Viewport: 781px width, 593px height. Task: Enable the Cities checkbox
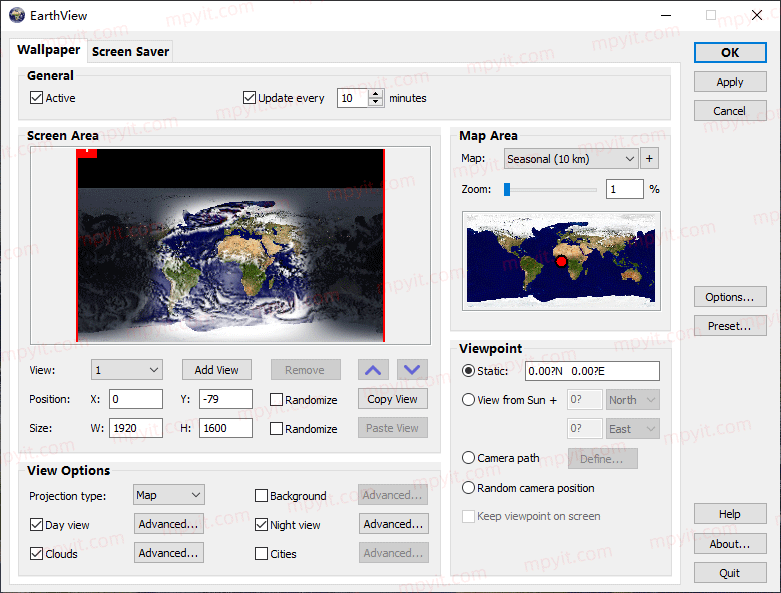[x=261, y=553]
